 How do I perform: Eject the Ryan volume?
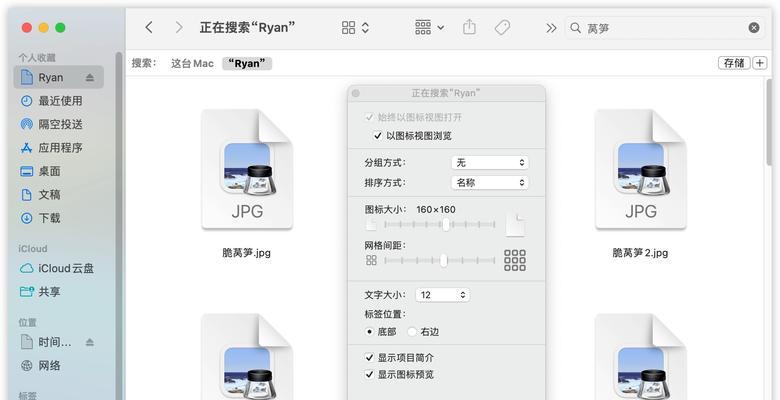tap(90, 77)
